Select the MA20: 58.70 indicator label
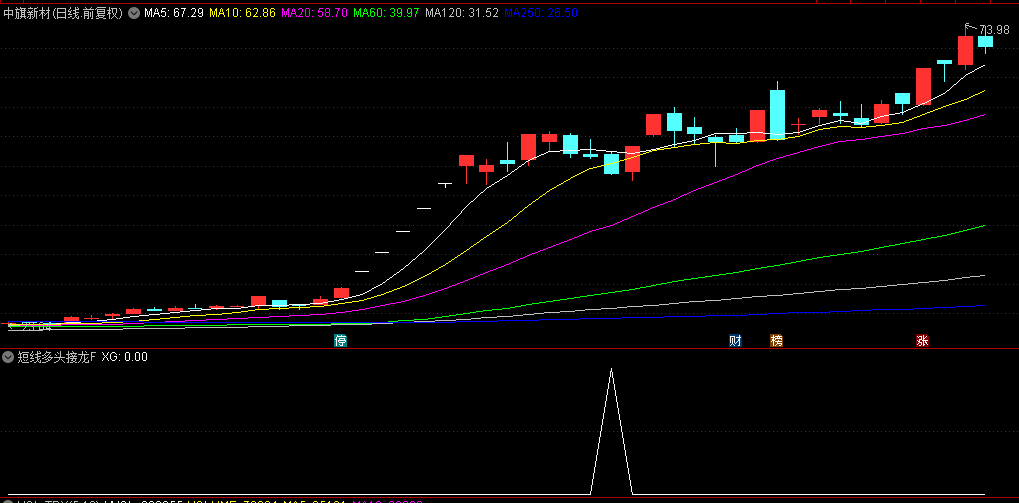The width and height of the screenshot is (1019, 503). pyautogui.click(x=315, y=13)
